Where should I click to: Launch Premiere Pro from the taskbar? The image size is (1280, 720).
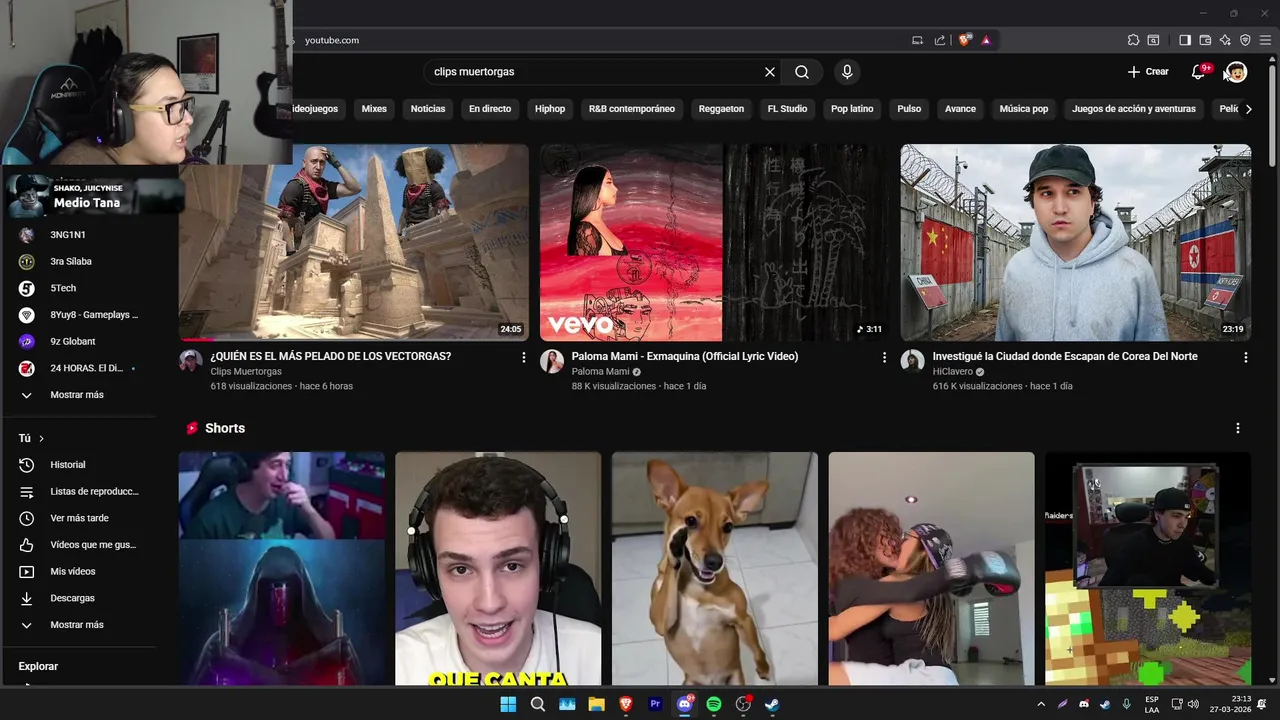(655, 704)
